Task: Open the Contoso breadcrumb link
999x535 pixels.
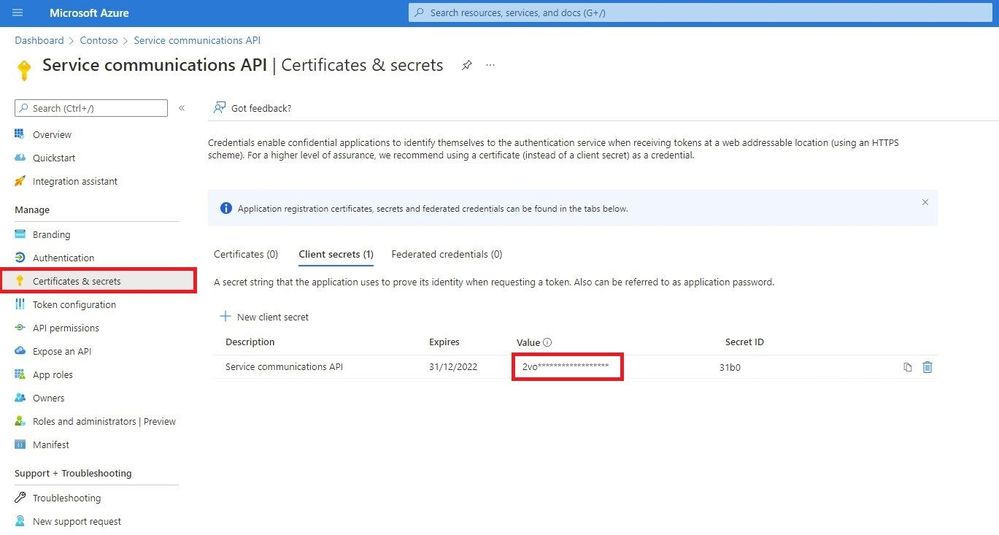Action: click(x=99, y=40)
